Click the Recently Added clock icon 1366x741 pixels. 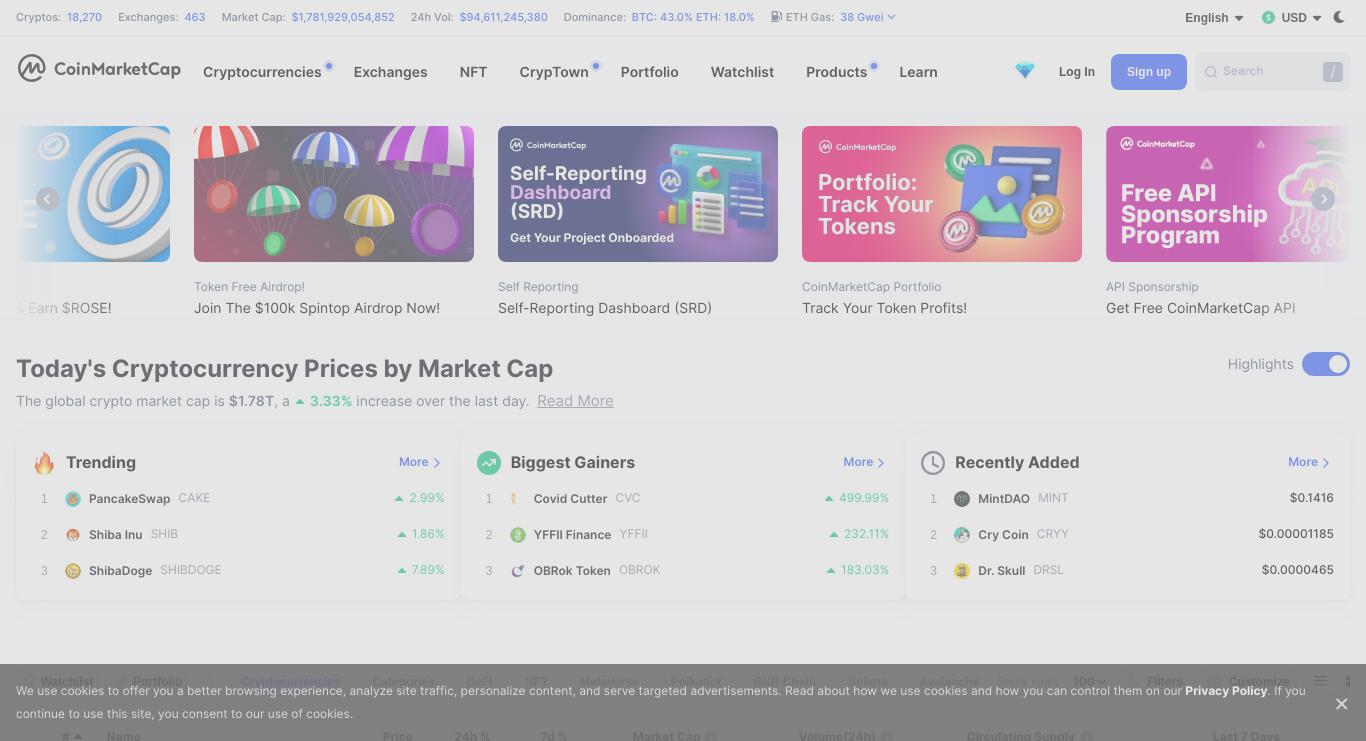pos(932,462)
